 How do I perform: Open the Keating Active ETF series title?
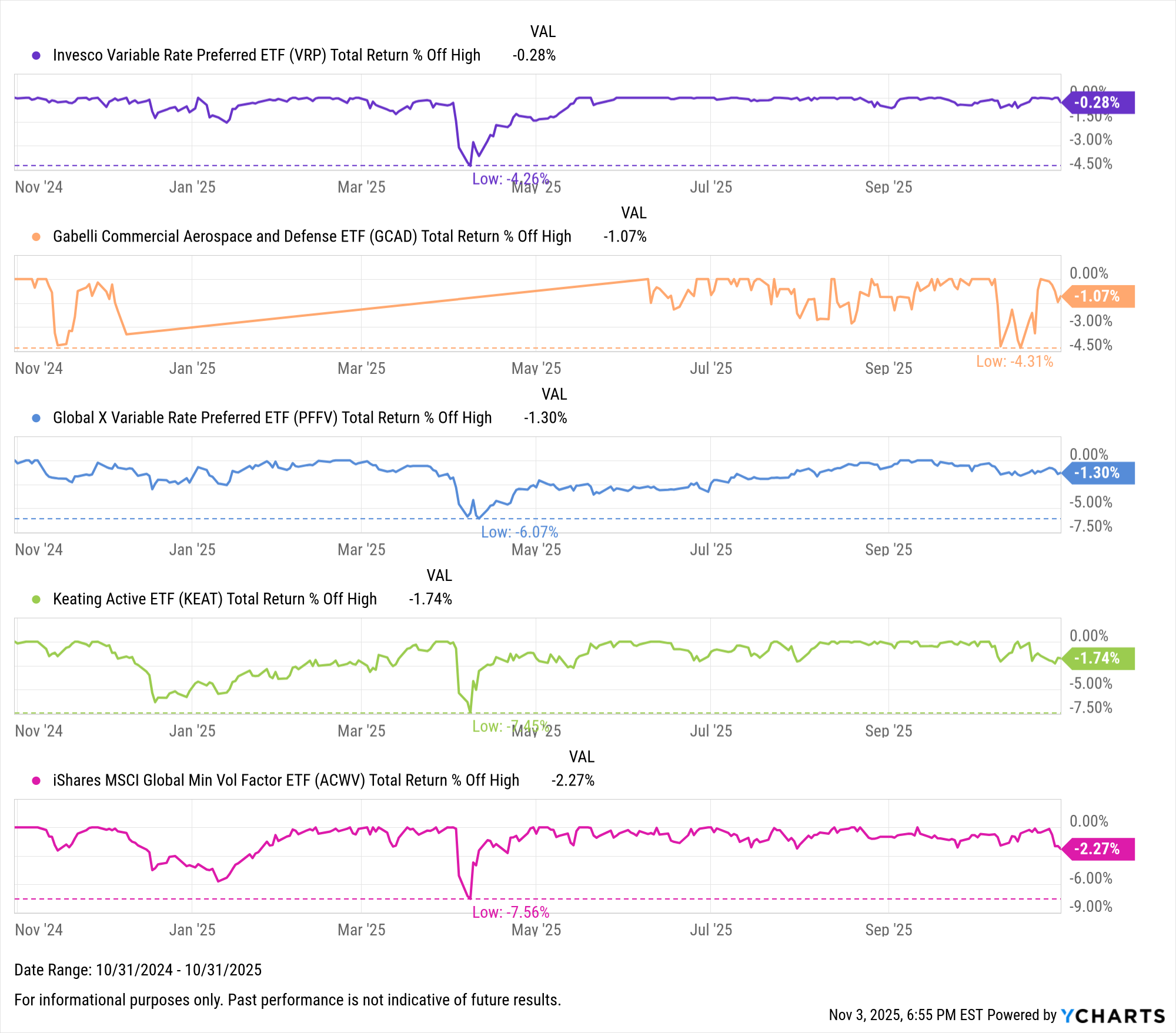click(215, 599)
